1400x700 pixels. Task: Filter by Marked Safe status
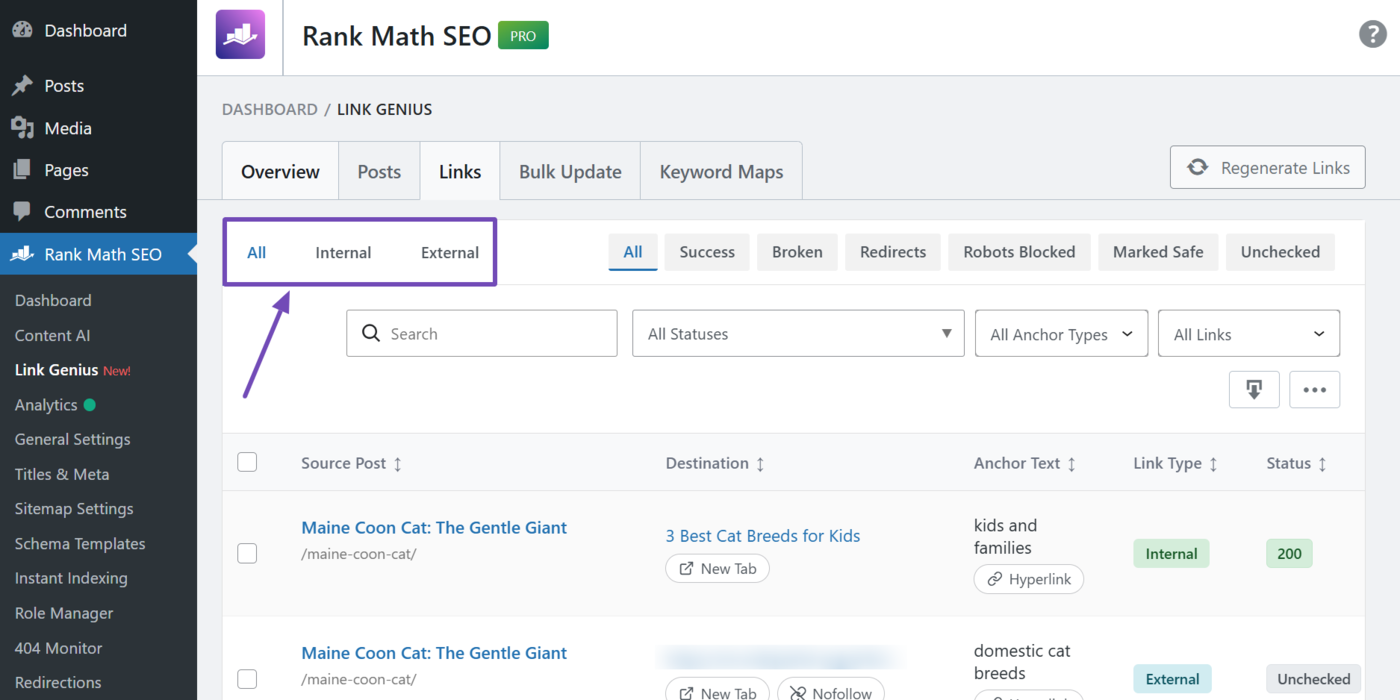1158,252
